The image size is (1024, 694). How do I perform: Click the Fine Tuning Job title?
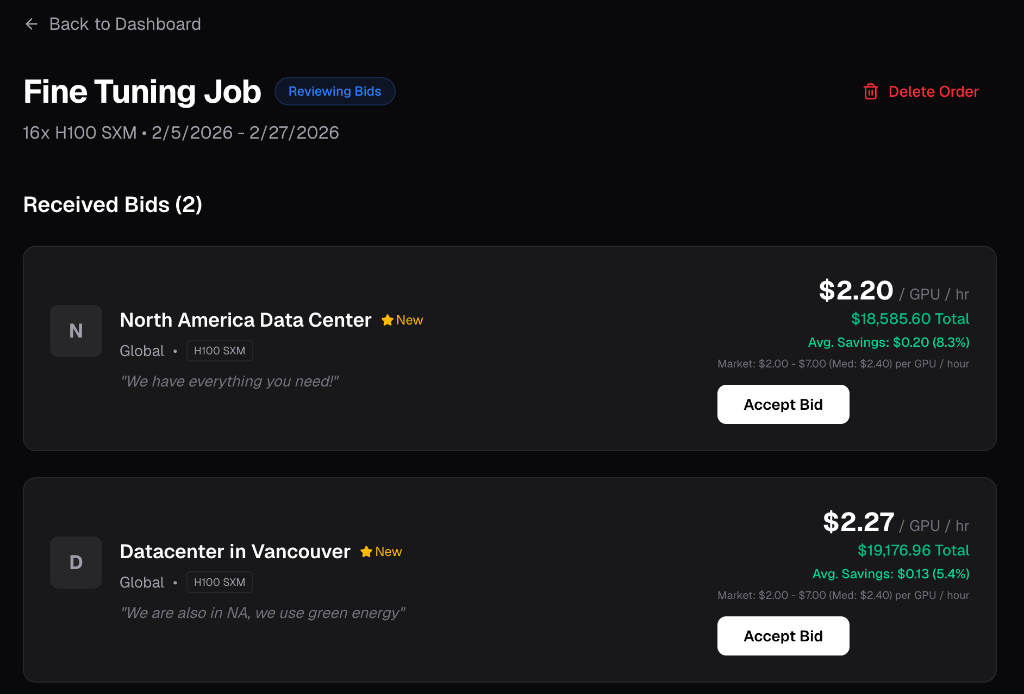click(x=141, y=91)
